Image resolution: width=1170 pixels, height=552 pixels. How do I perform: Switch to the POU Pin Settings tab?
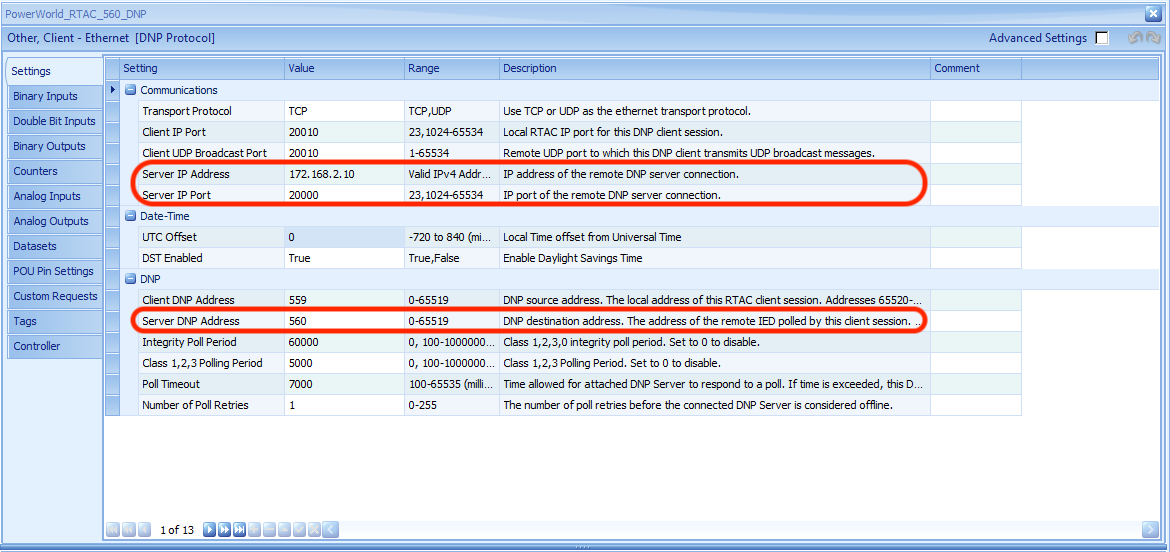(x=55, y=272)
